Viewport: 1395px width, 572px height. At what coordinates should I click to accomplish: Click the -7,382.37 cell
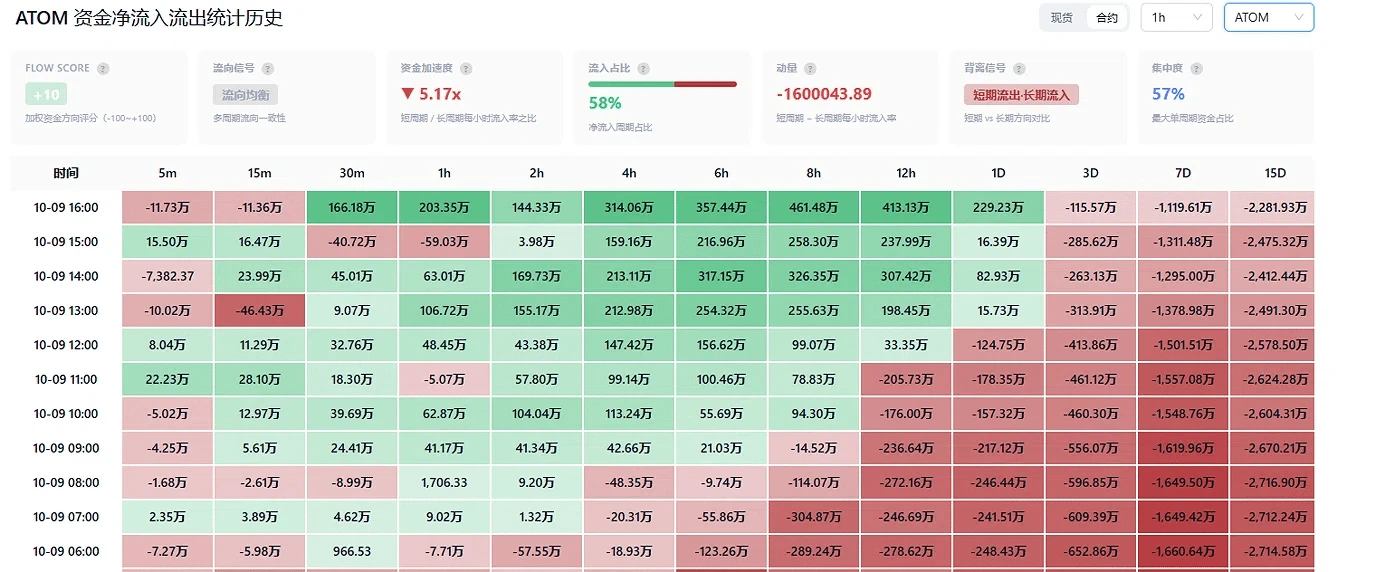(167, 276)
